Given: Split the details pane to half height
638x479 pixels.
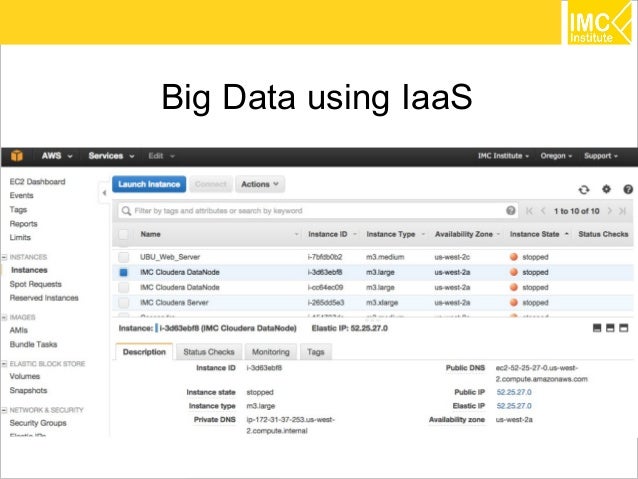Looking at the screenshot, I should [610, 328].
